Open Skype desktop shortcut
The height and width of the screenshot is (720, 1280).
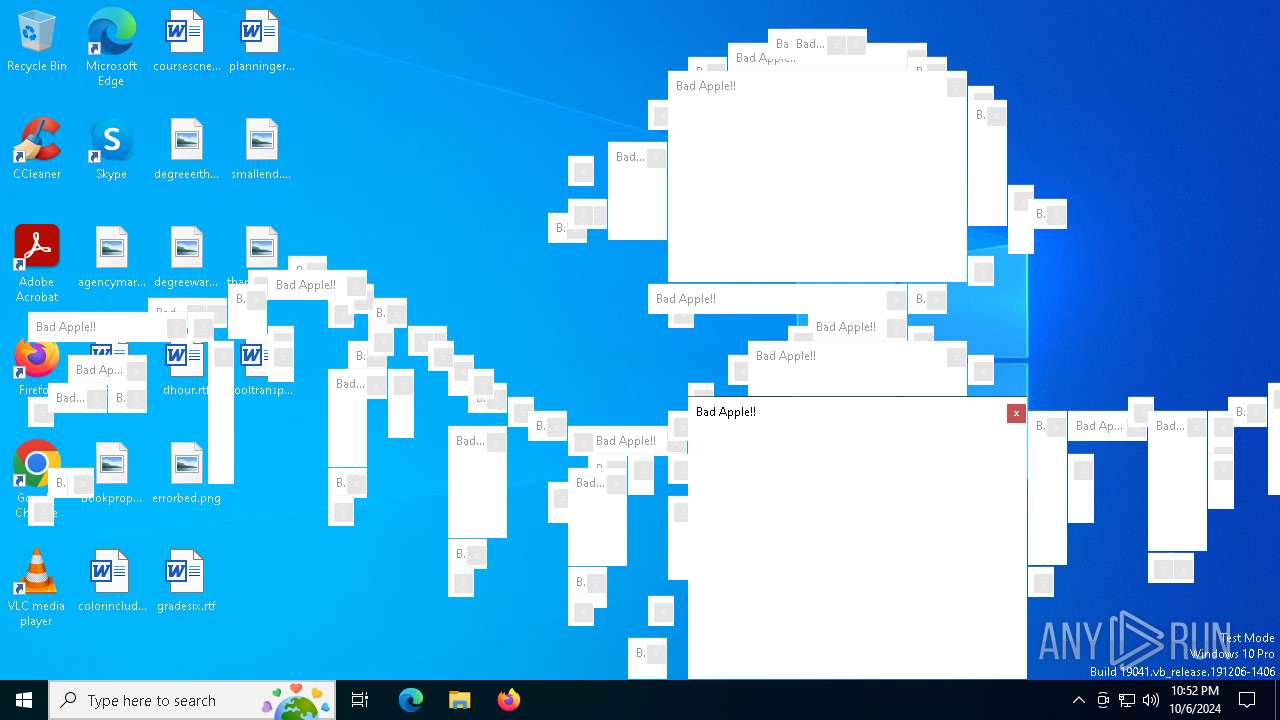tap(111, 149)
